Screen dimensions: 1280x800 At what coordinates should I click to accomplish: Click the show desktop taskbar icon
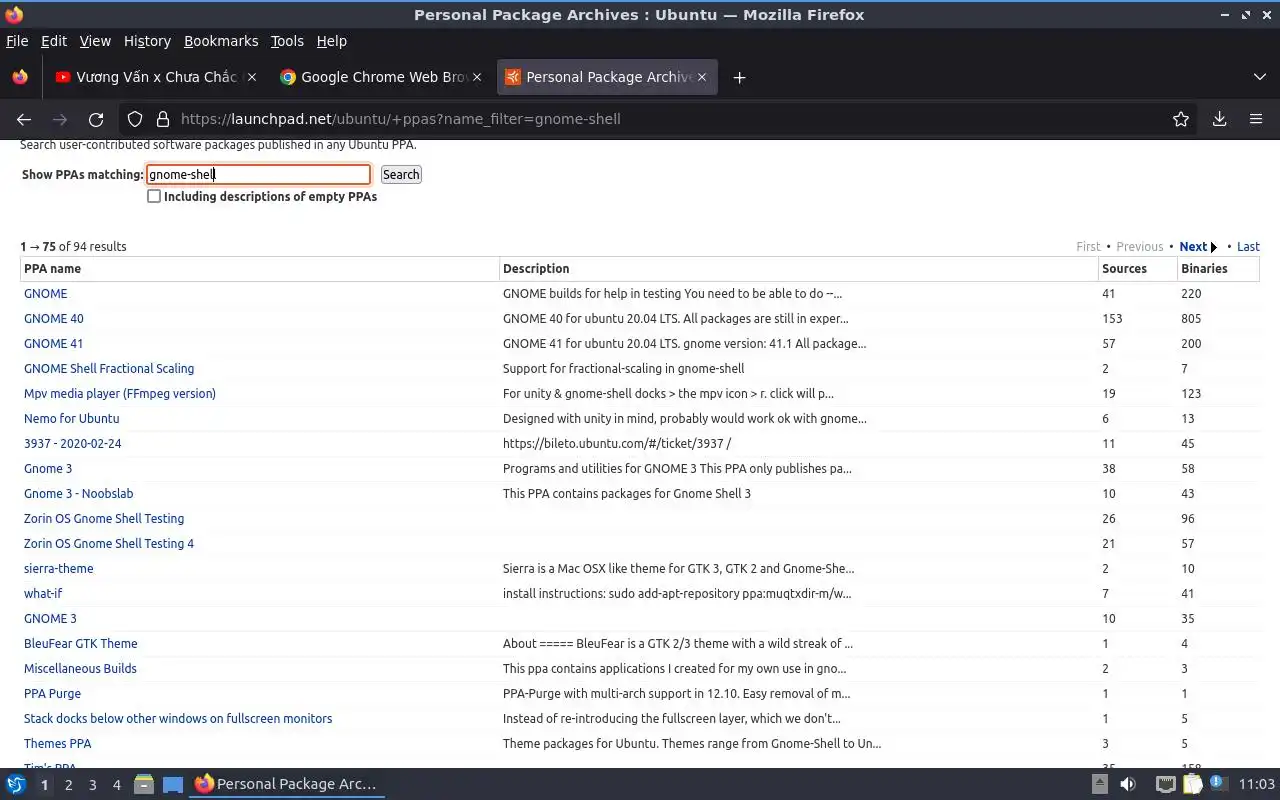tap(172, 784)
